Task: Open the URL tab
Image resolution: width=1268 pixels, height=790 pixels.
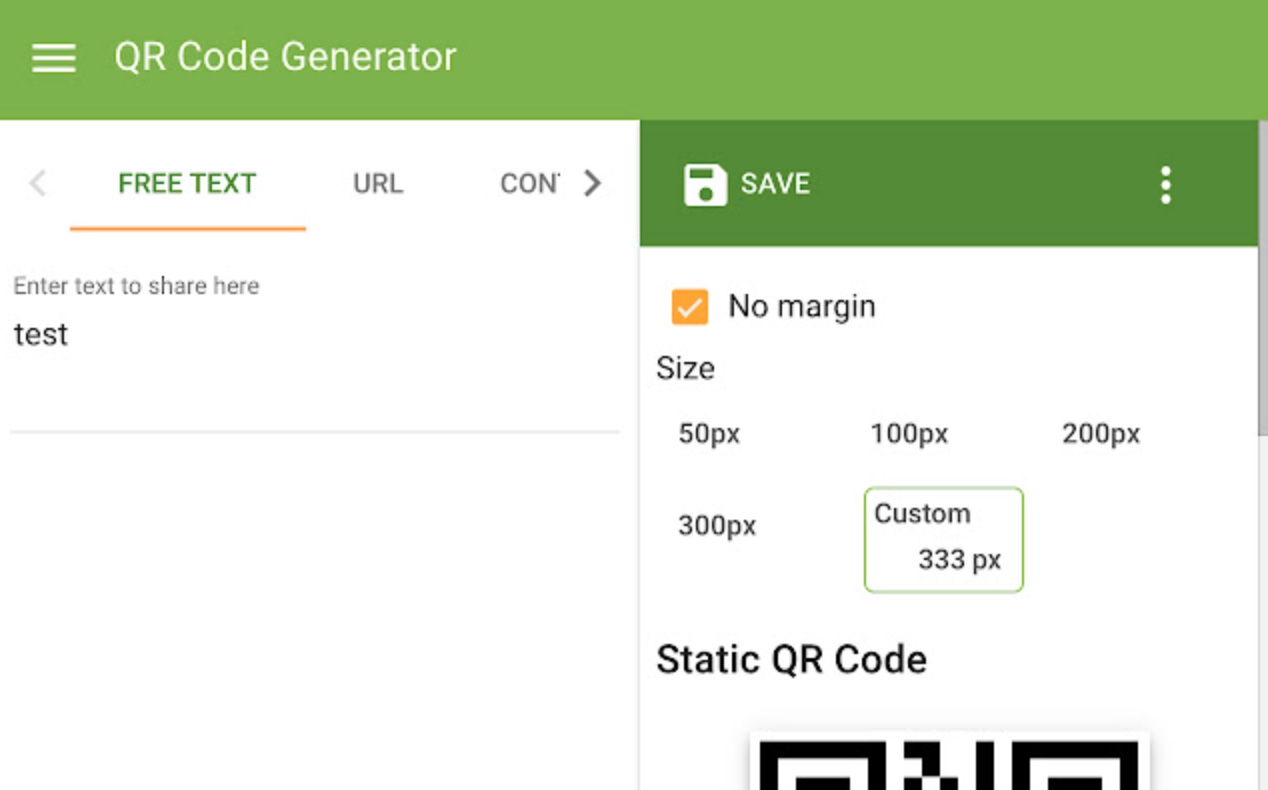Action: [378, 184]
